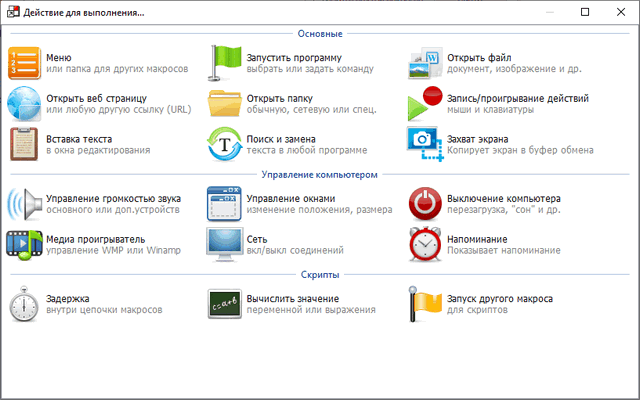640x400 pixels.
Task: Click the stopwatch Задержка icon
Action: 24,304
